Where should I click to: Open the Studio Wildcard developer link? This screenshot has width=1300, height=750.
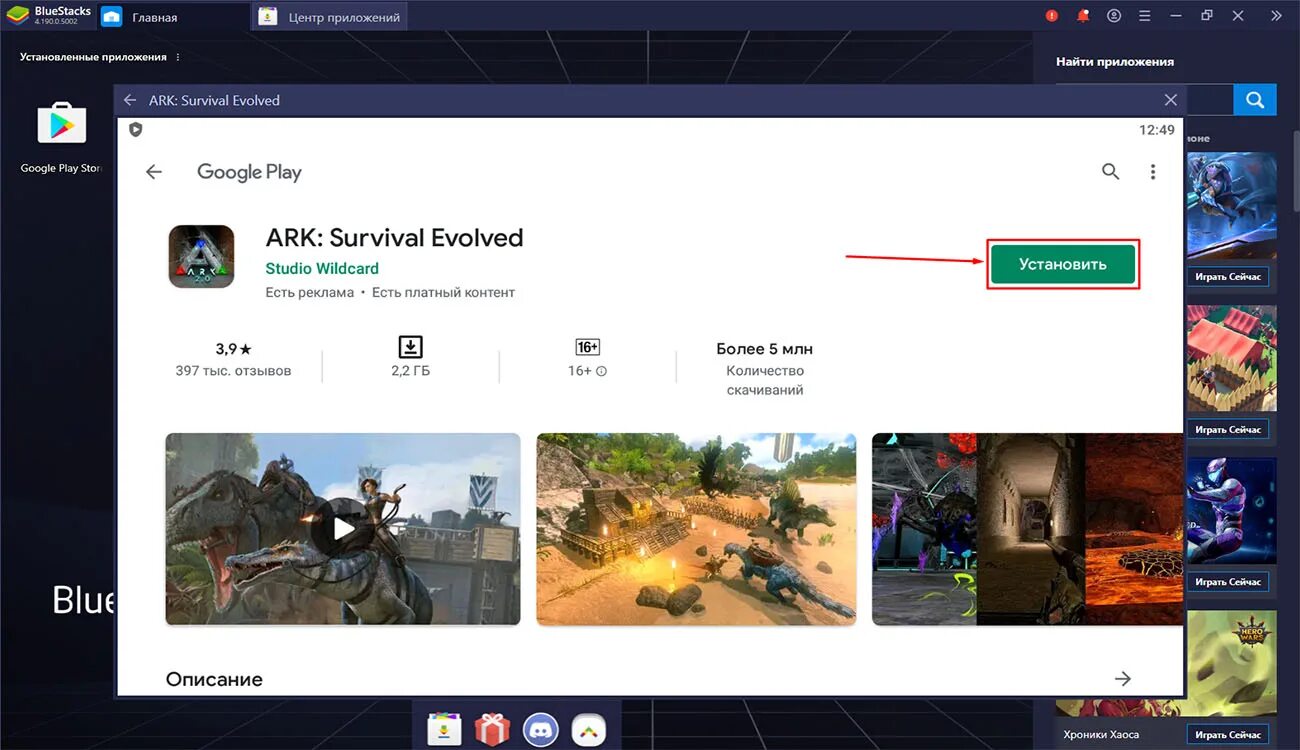[x=322, y=268]
